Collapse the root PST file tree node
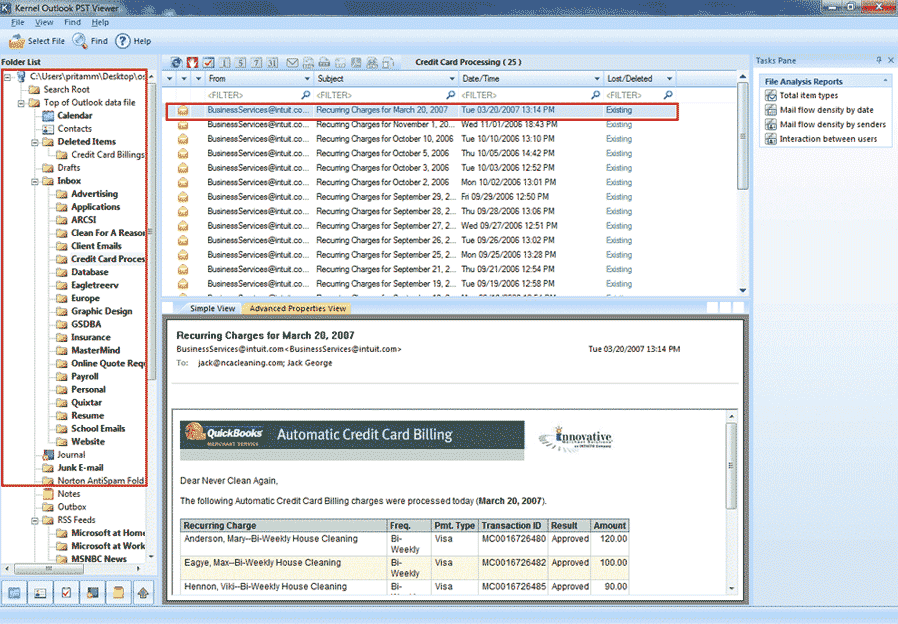 click(x=7, y=77)
